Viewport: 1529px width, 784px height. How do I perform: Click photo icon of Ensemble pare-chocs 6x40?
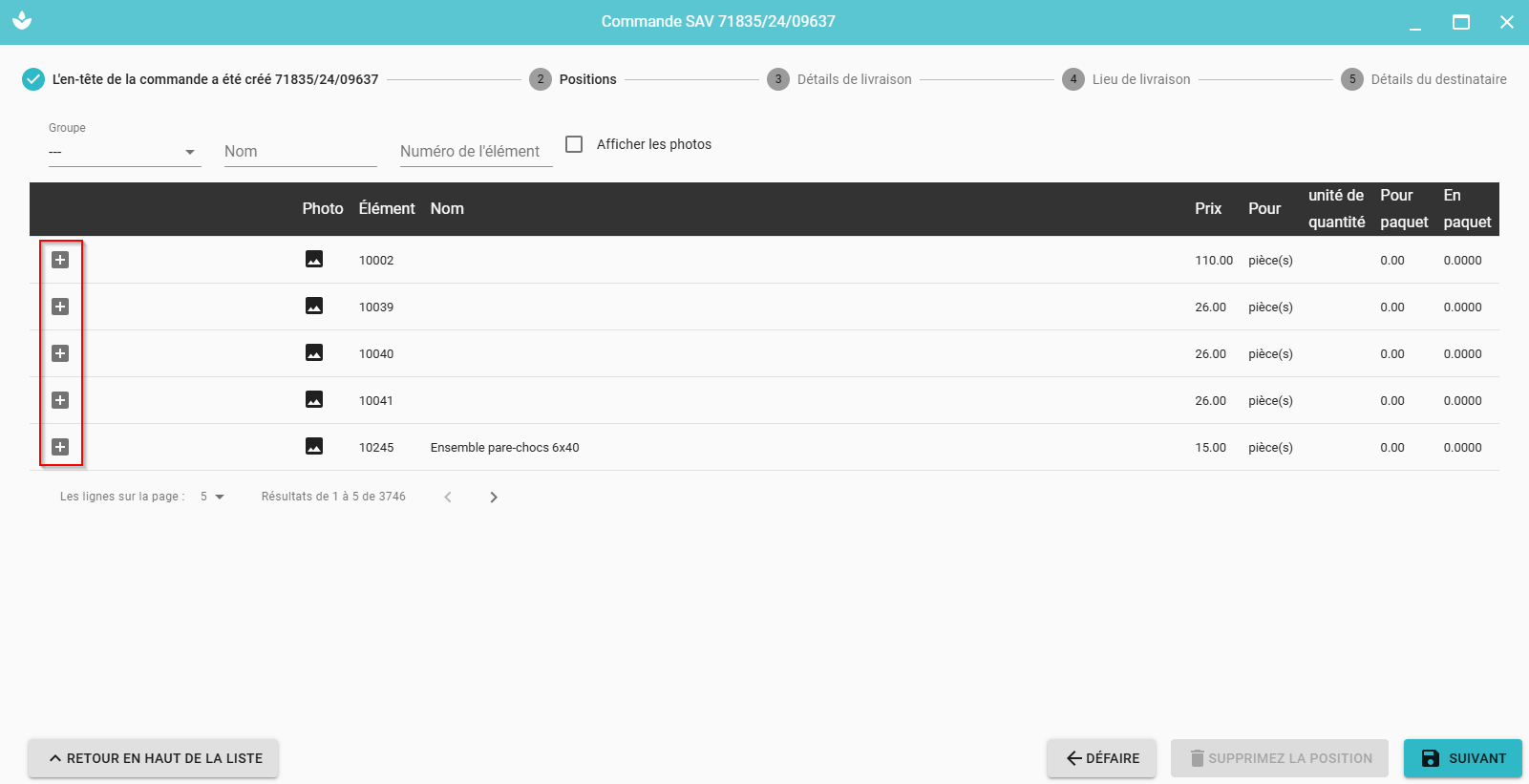coord(313,446)
